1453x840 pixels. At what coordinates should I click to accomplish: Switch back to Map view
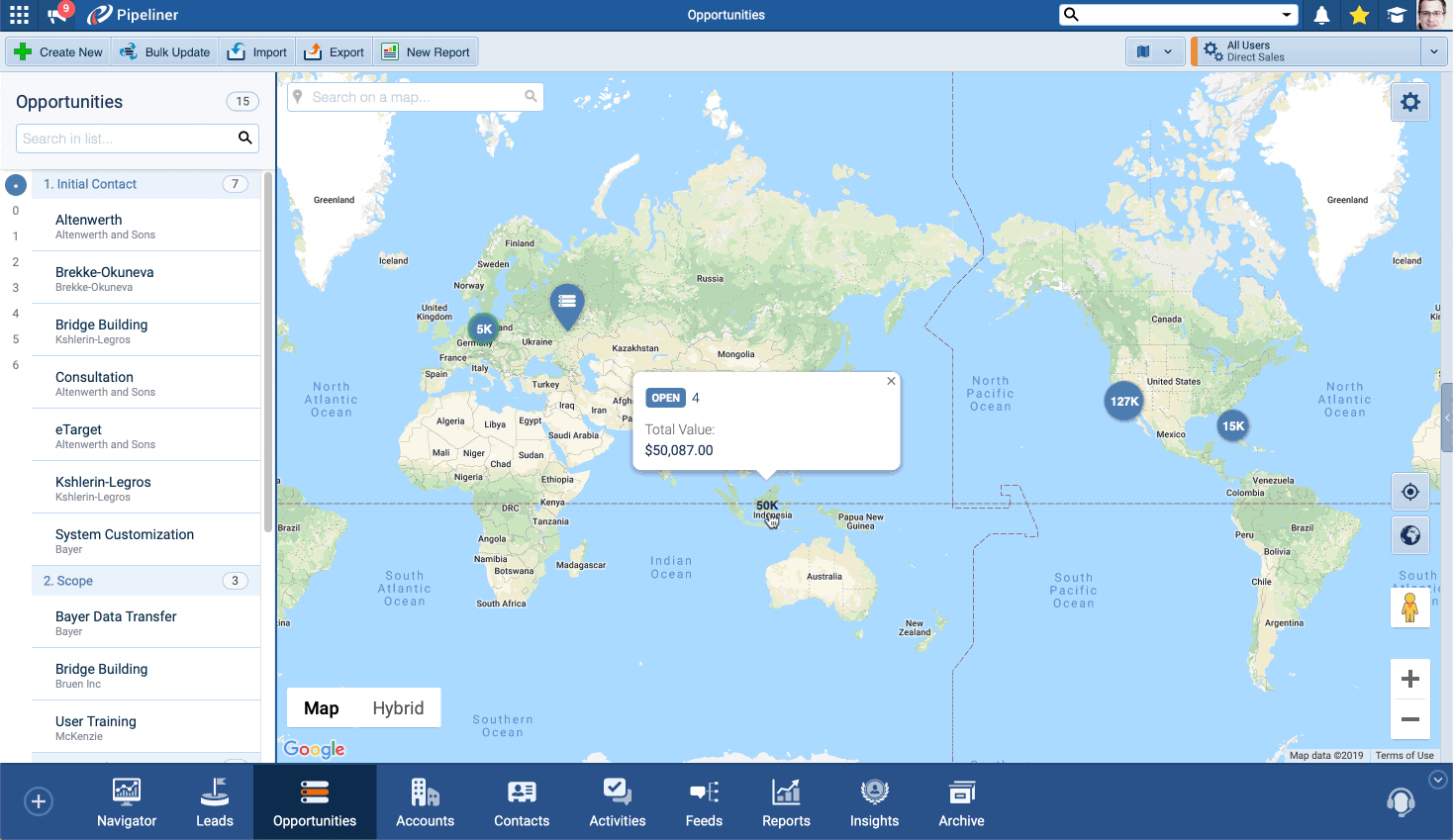(x=321, y=707)
